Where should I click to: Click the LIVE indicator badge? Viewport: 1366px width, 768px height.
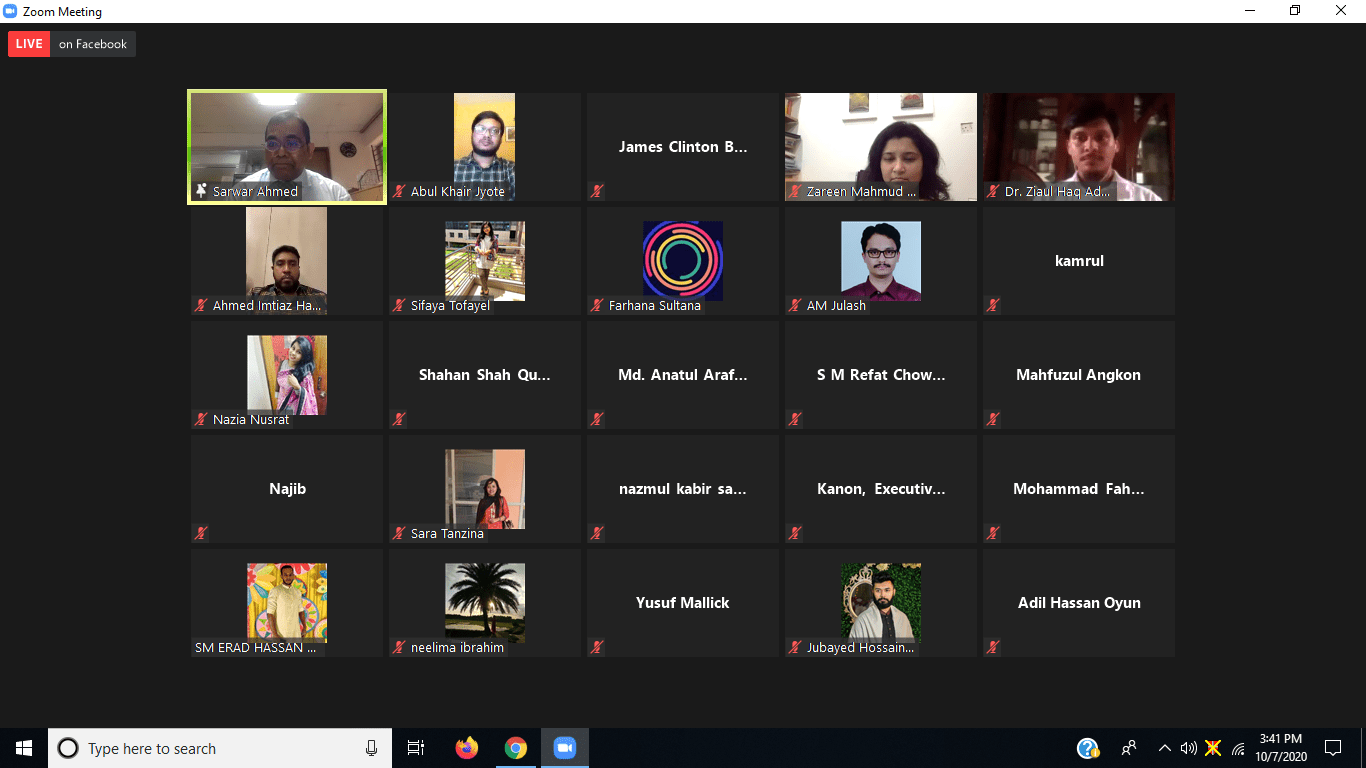29,44
